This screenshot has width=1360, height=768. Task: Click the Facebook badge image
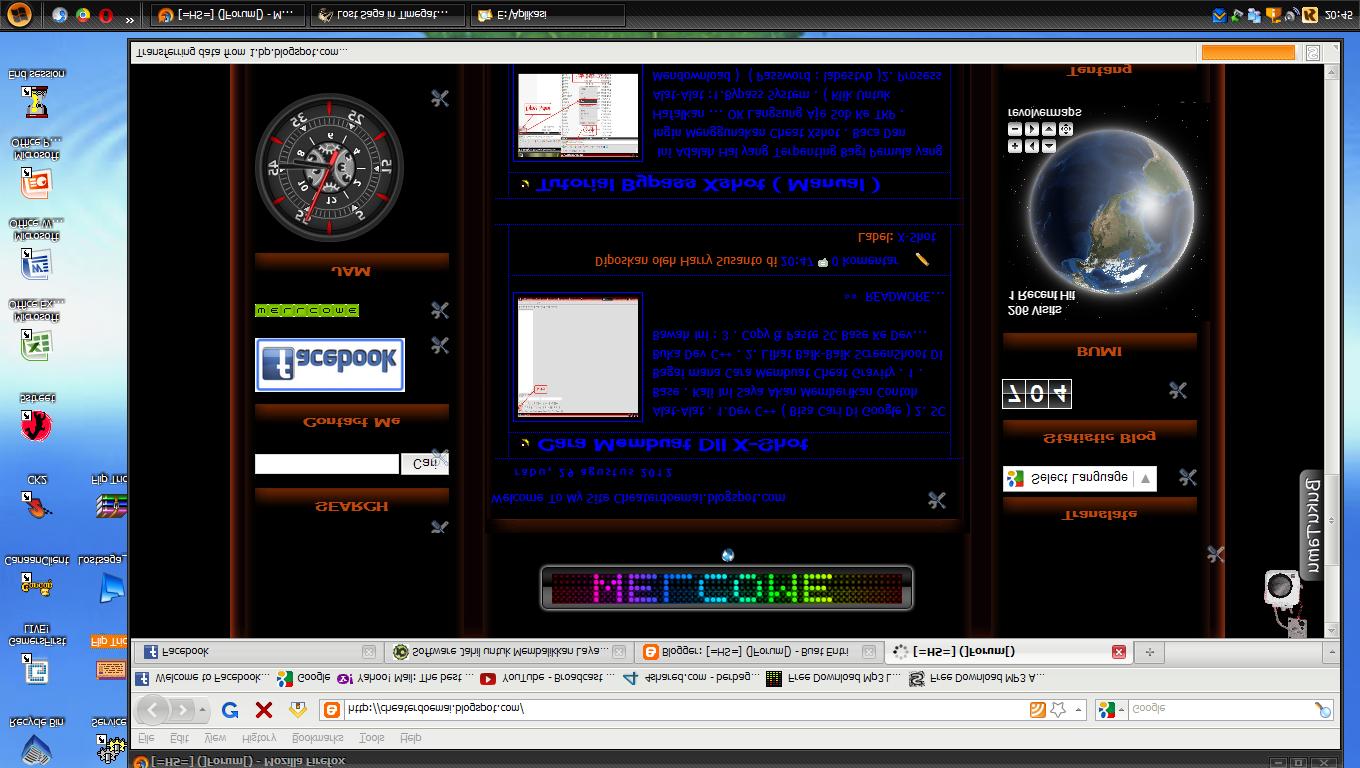[x=330, y=364]
